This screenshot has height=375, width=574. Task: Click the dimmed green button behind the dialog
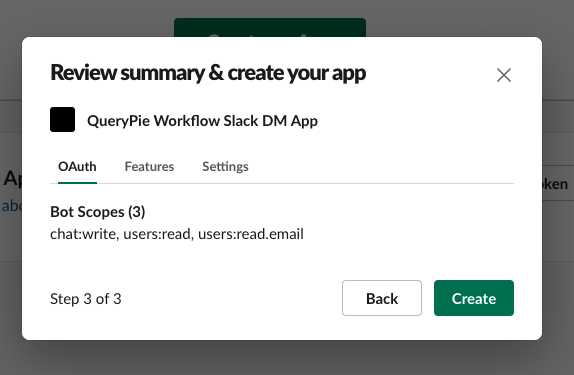[x=270, y=27]
